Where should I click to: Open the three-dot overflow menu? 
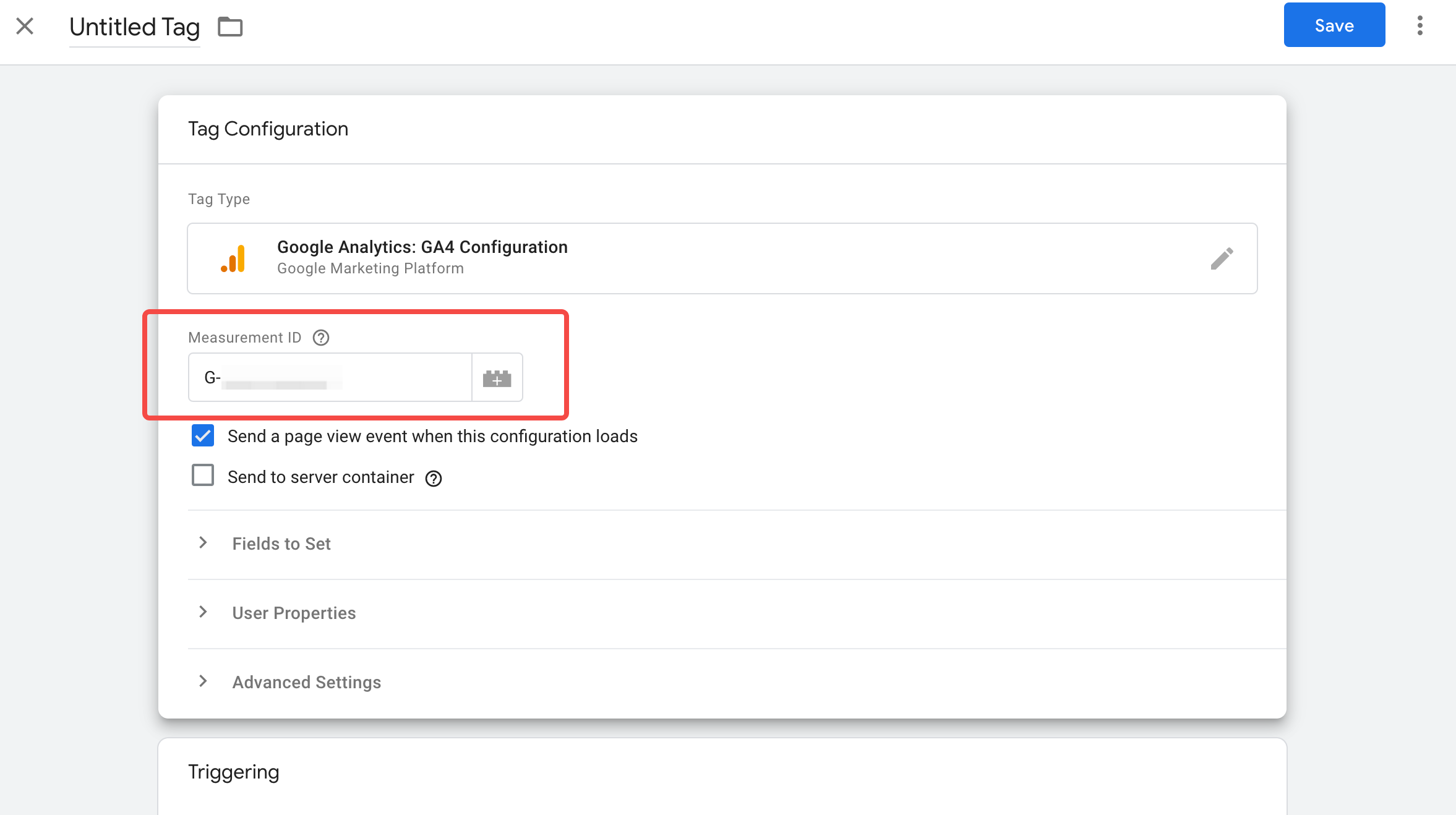[1420, 25]
